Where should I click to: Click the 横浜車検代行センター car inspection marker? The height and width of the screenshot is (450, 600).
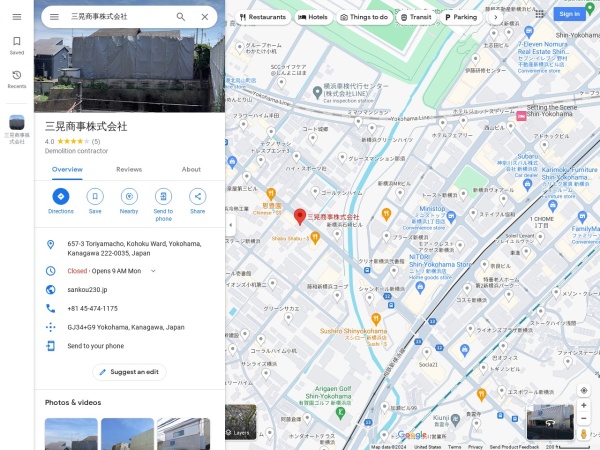pyautogui.click(x=317, y=92)
